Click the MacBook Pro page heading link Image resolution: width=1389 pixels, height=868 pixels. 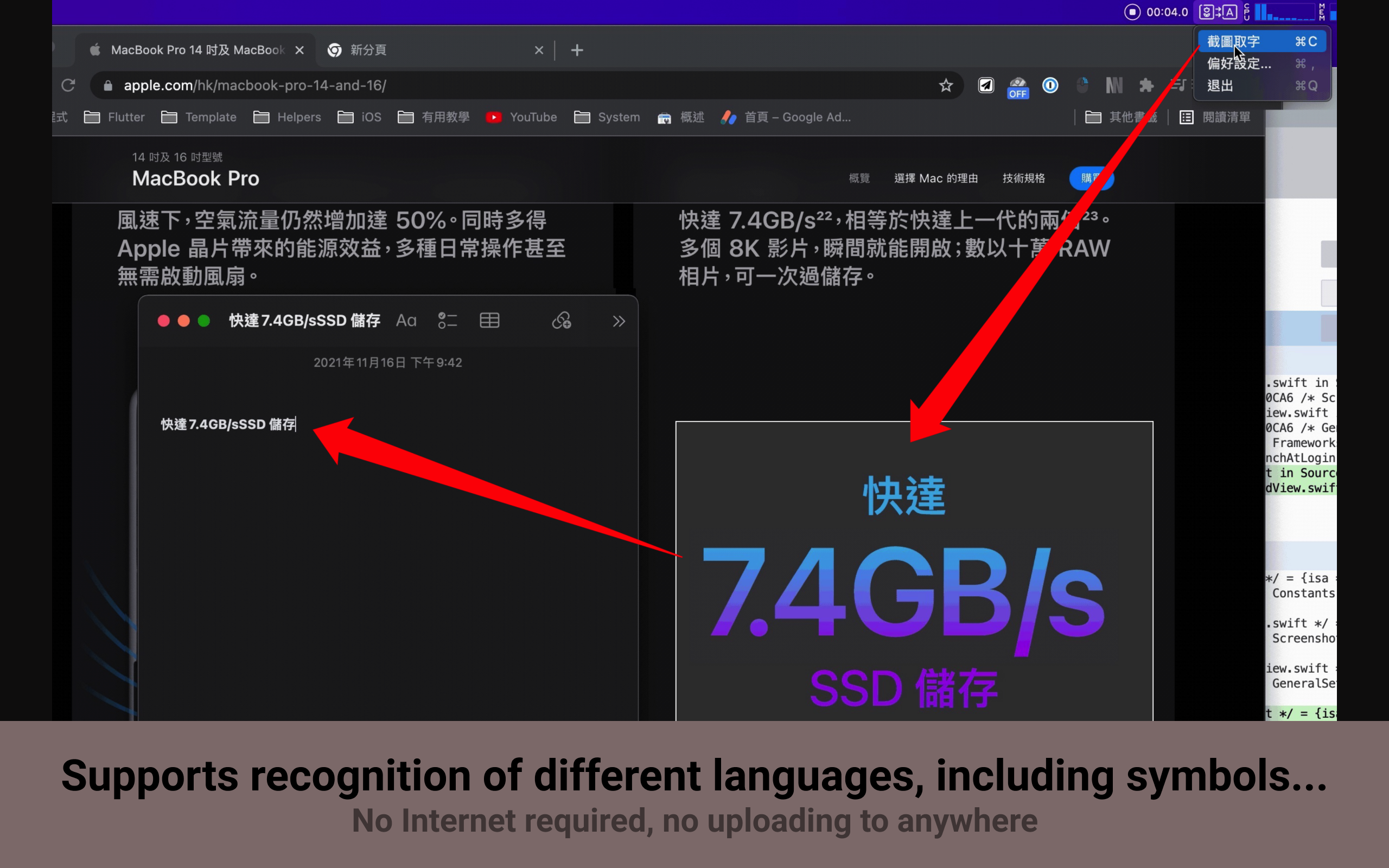tap(196, 178)
